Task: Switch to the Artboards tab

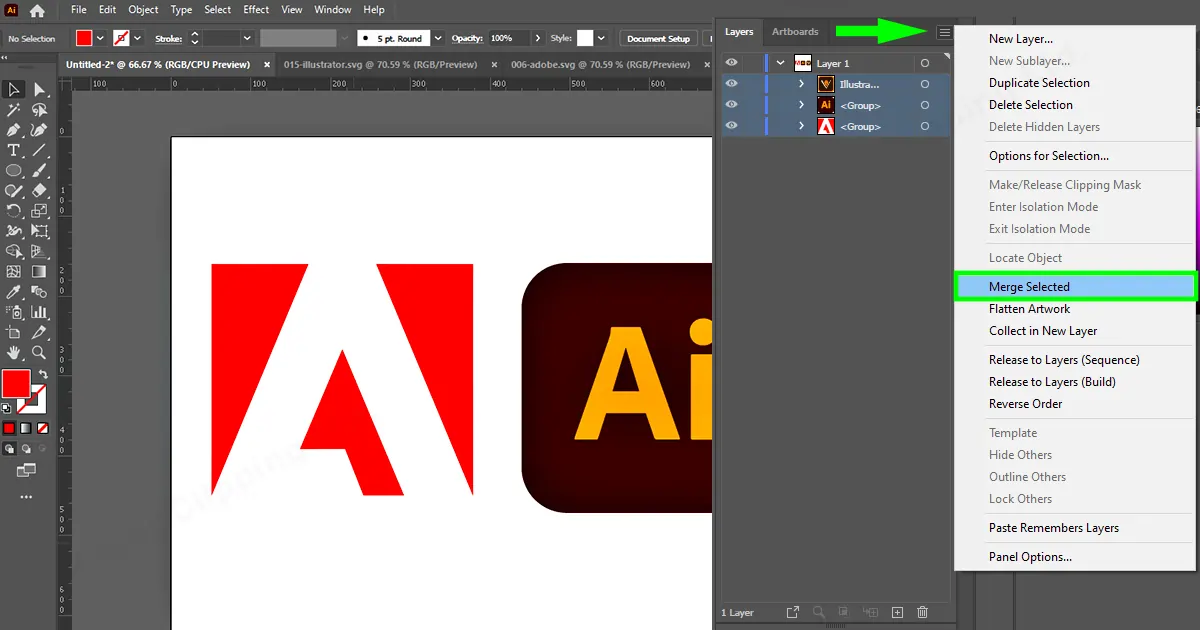Action: coord(795,32)
